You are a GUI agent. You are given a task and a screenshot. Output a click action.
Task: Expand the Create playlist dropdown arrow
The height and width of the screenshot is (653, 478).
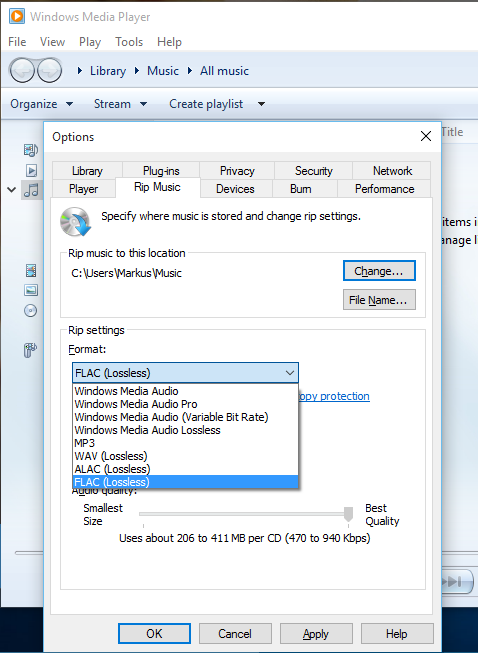261,104
